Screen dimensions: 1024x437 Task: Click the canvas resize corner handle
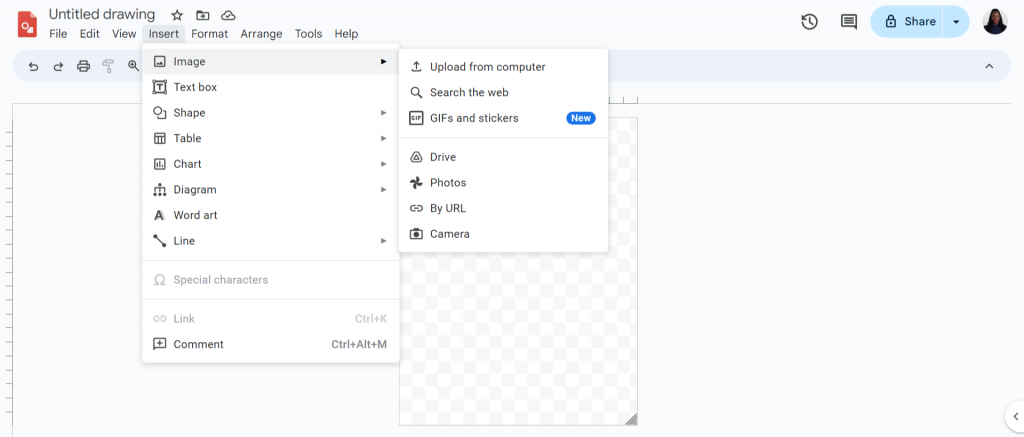tap(631, 419)
